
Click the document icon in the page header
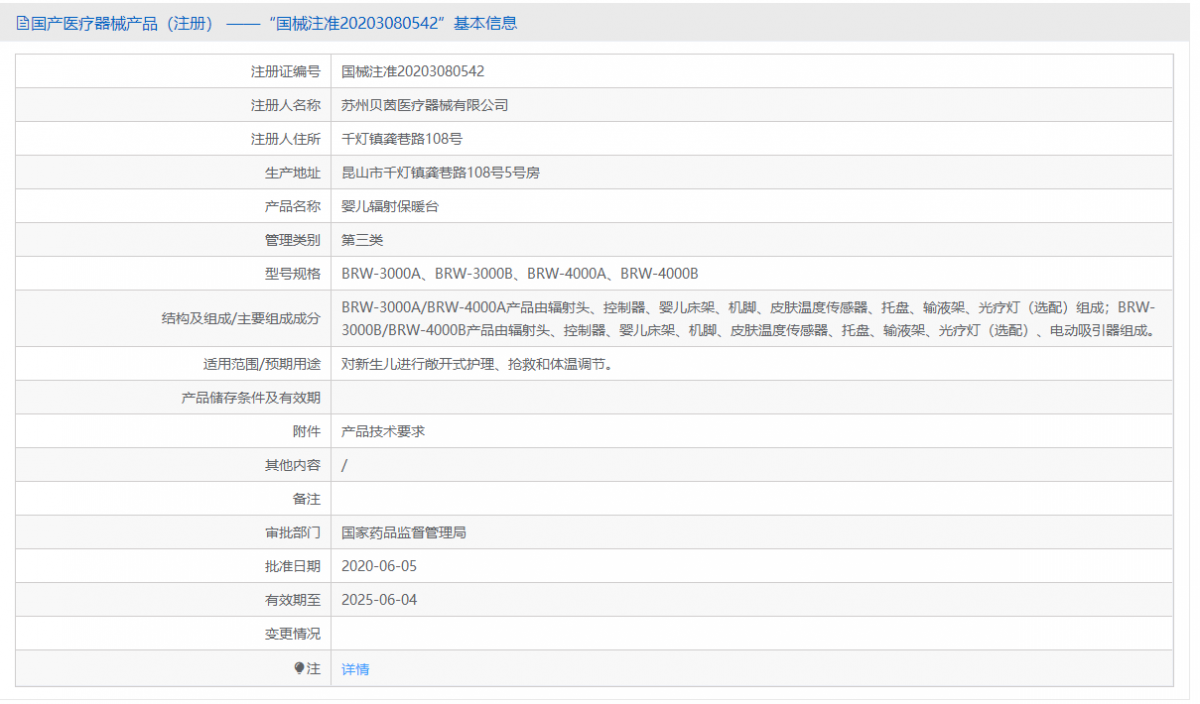point(20,22)
